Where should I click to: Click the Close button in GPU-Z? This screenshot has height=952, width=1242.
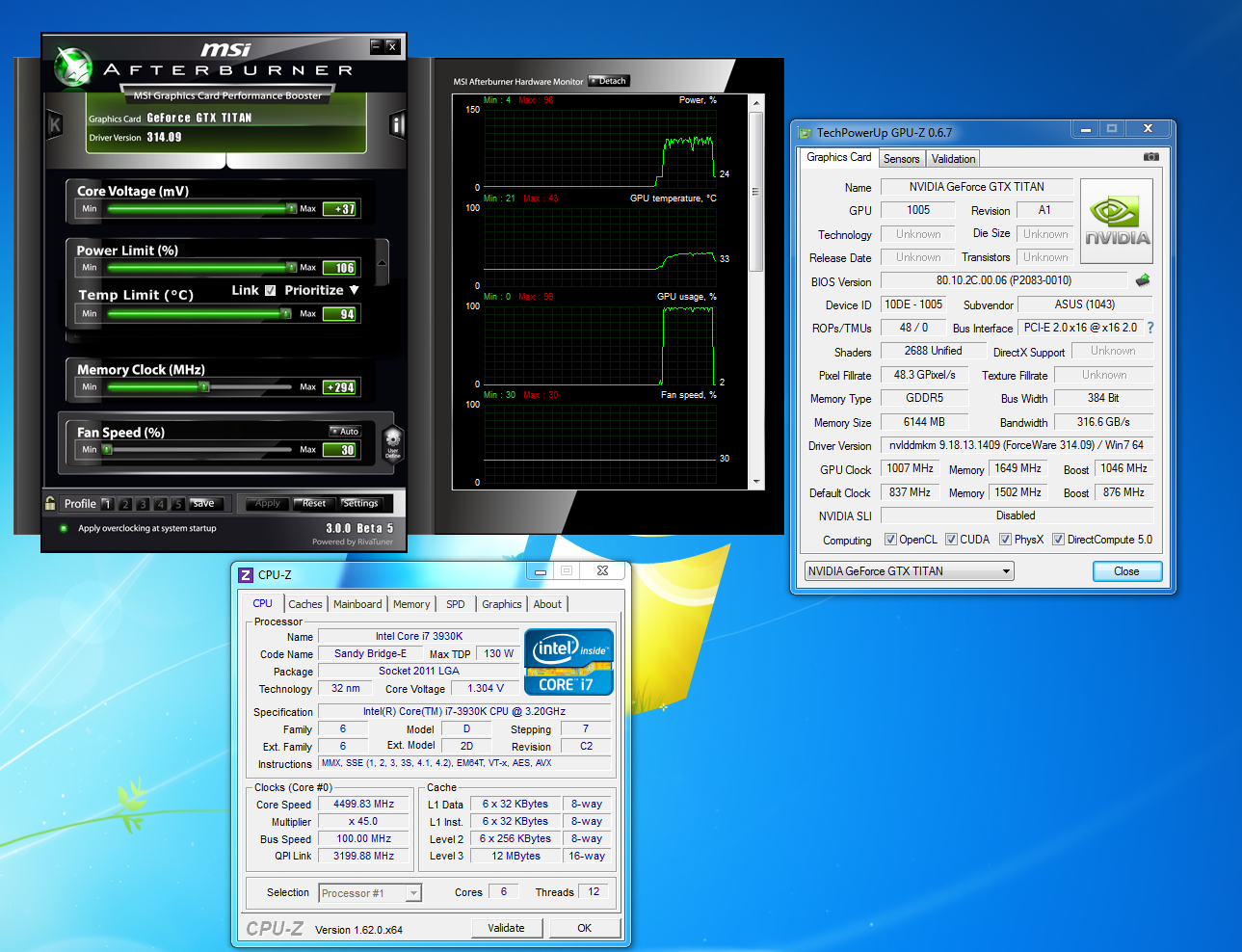click(1126, 571)
